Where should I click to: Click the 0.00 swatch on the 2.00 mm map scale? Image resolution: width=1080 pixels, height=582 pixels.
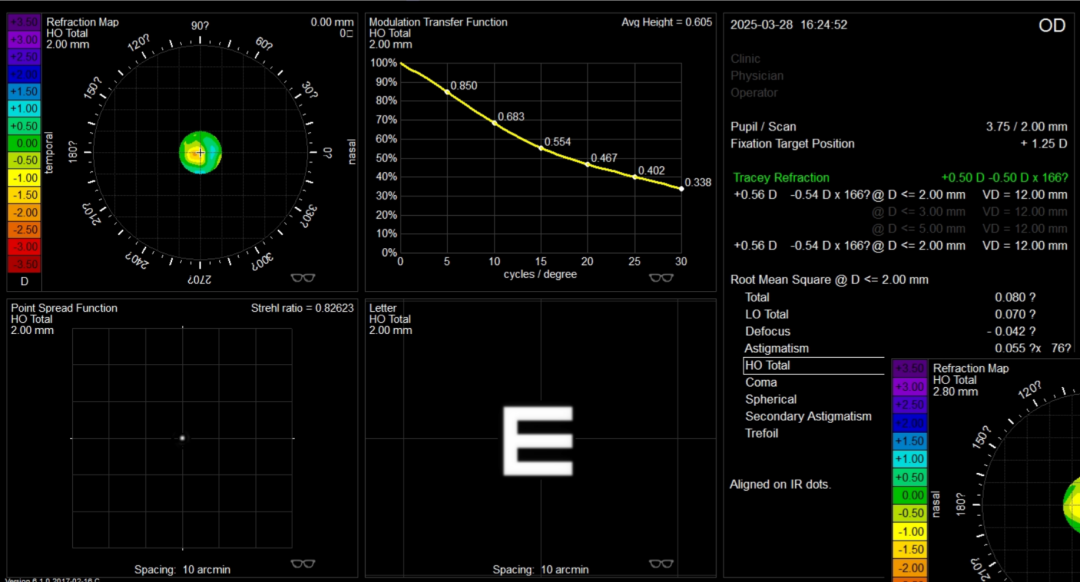pyautogui.click(x=24, y=143)
